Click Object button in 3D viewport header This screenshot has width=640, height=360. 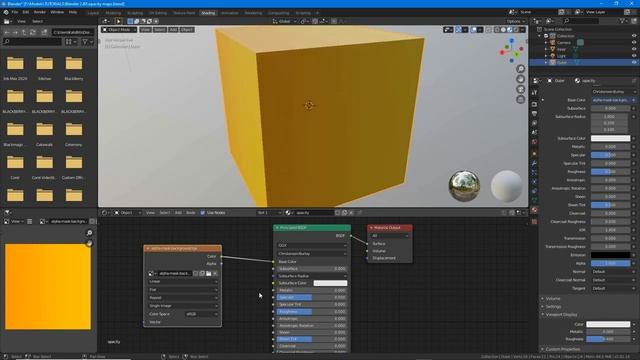click(x=187, y=30)
